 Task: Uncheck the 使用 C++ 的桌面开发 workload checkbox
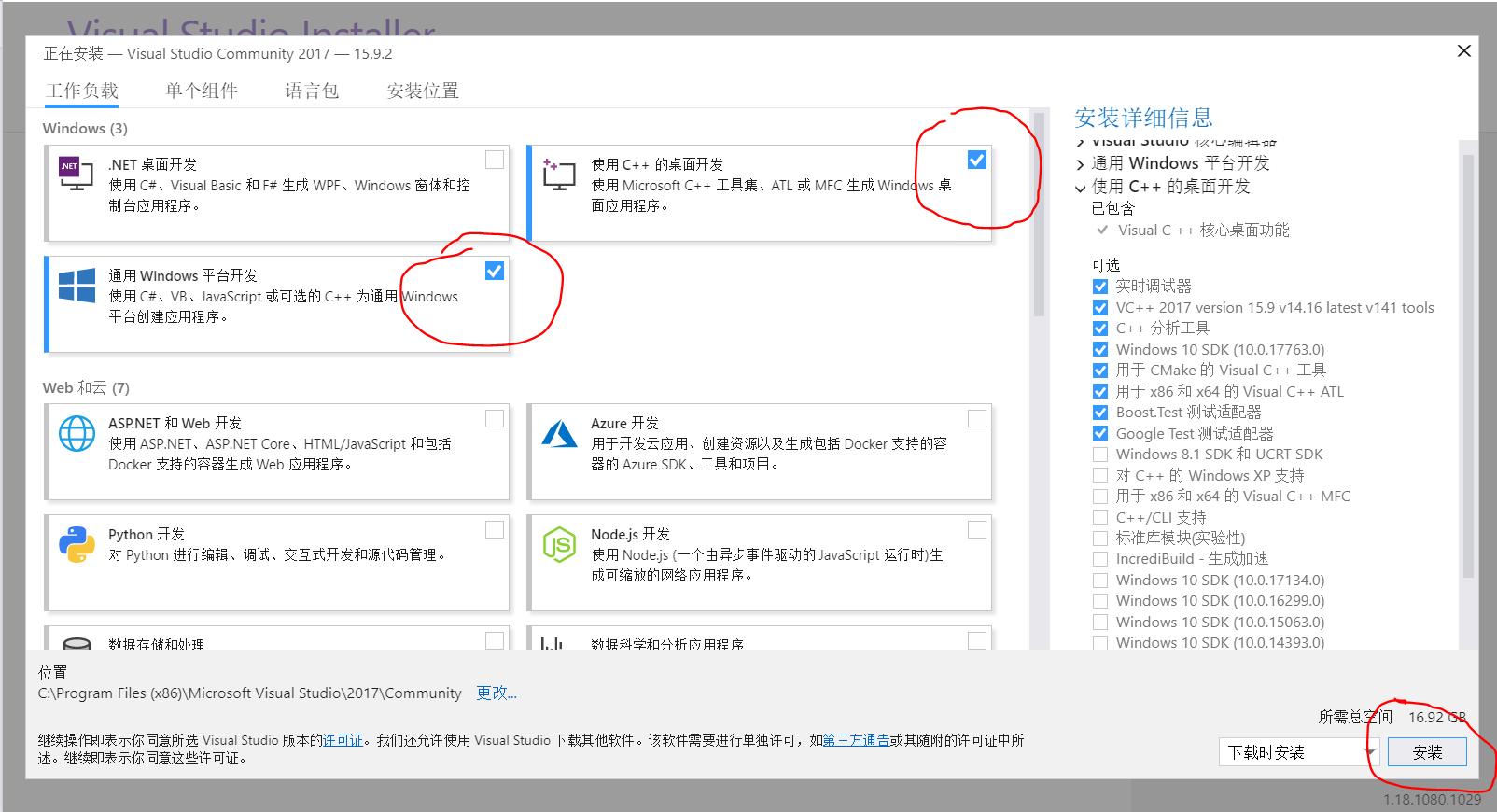pos(977,160)
